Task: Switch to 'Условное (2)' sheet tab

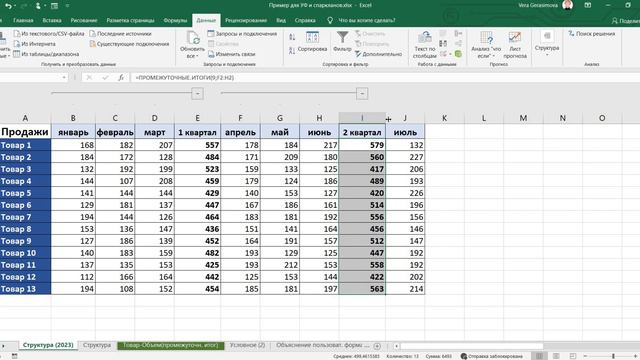Action: (247, 345)
